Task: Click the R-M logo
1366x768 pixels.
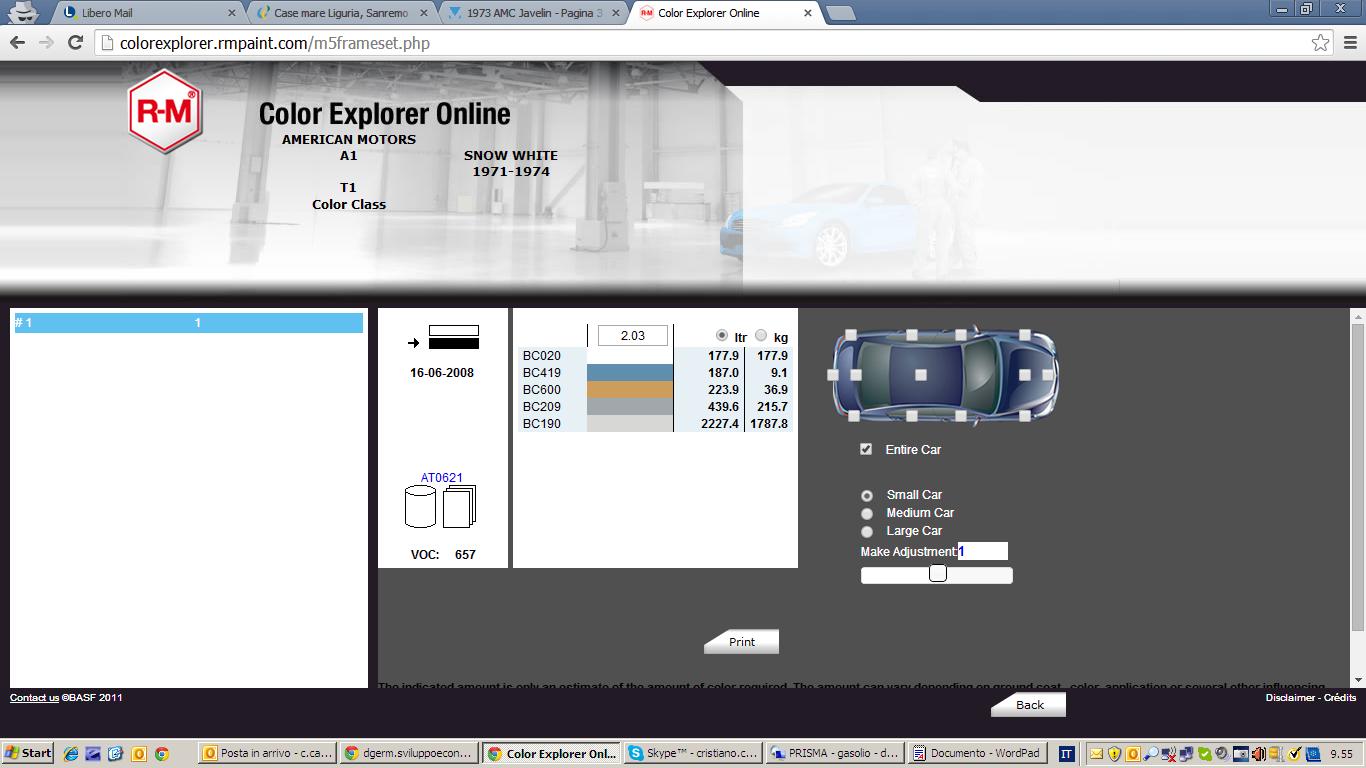Action: 165,112
